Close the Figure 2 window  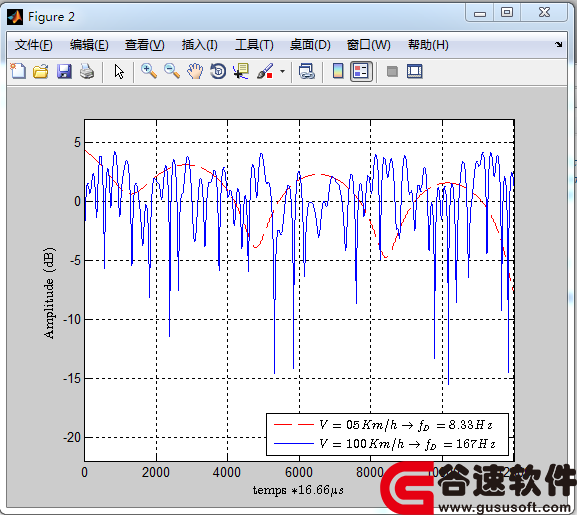point(544,13)
